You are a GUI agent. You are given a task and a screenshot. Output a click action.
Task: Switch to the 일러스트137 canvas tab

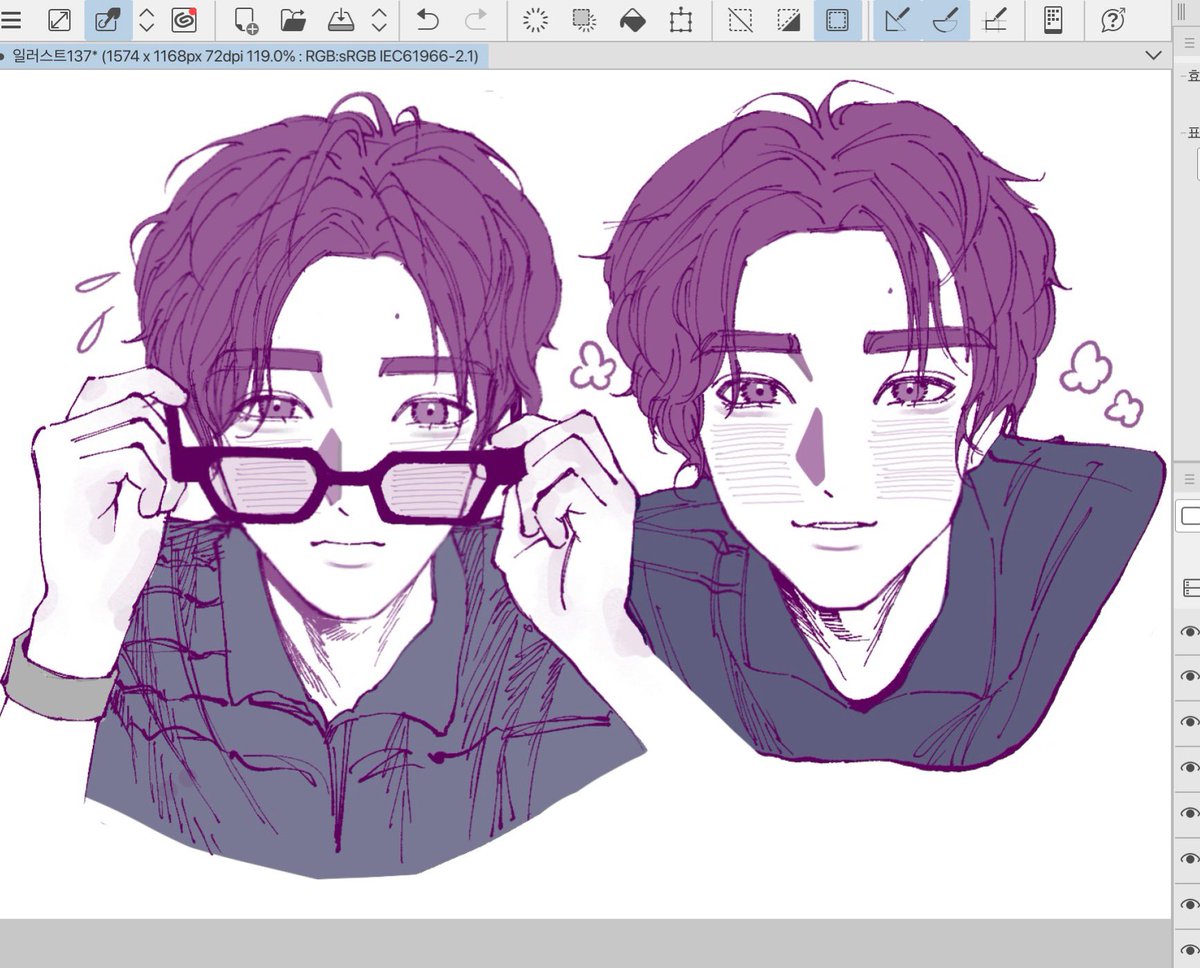pos(245,56)
